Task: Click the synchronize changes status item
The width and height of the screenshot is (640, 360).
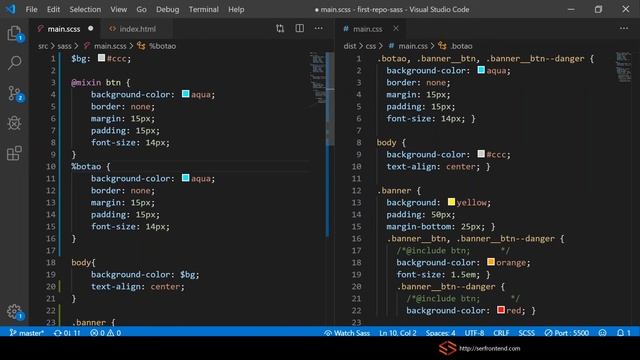Action: 67,333
